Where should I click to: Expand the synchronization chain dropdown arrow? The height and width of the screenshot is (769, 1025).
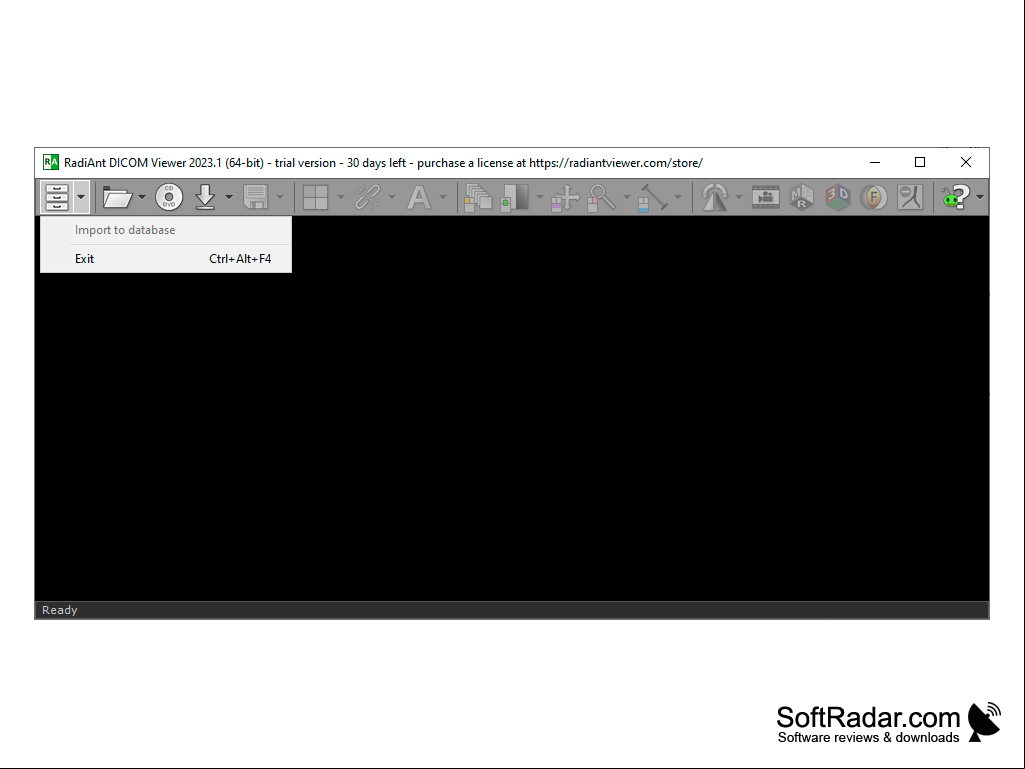pyautogui.click(x=392, y=197)
